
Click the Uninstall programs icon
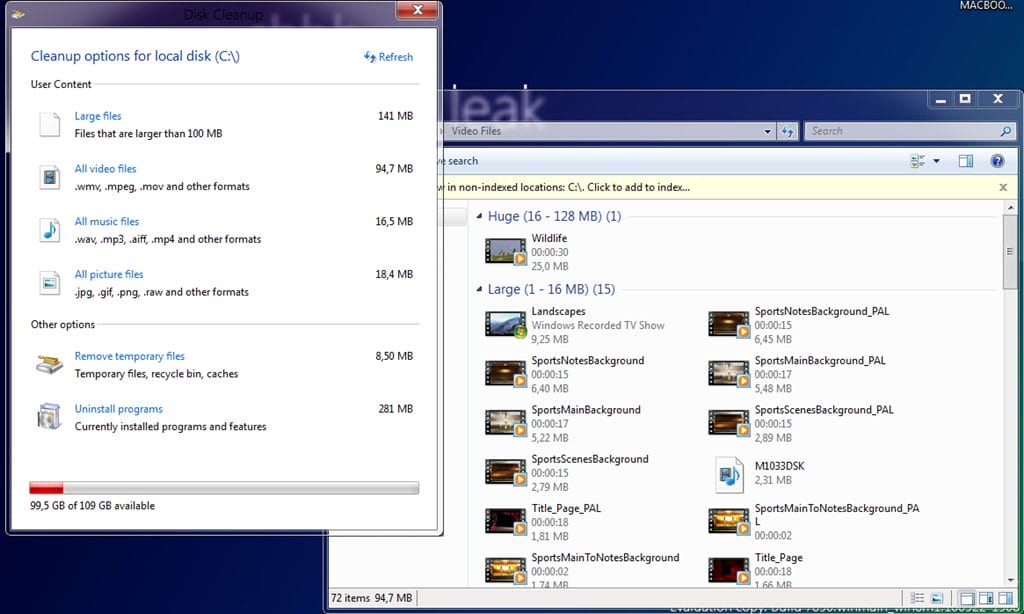click(50, 417)
